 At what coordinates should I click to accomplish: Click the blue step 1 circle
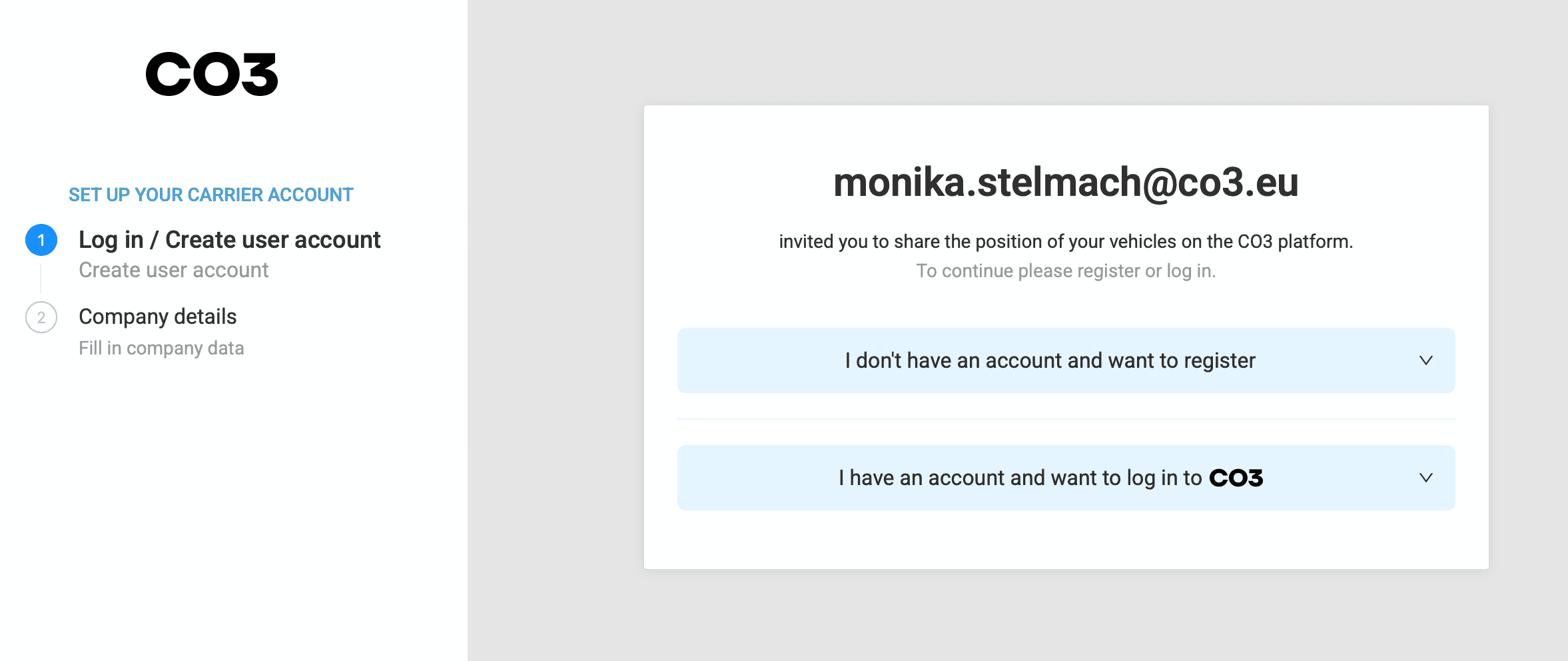click(41, 240)
